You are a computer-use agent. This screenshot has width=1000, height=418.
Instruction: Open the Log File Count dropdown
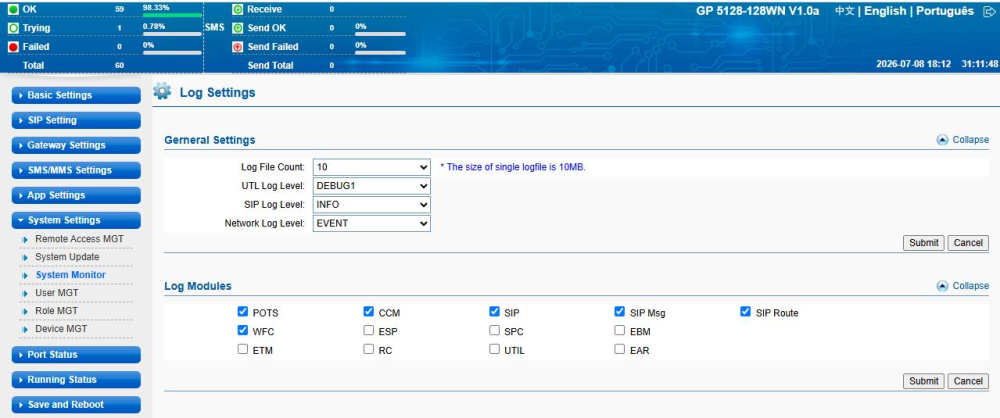pos(372,167)
